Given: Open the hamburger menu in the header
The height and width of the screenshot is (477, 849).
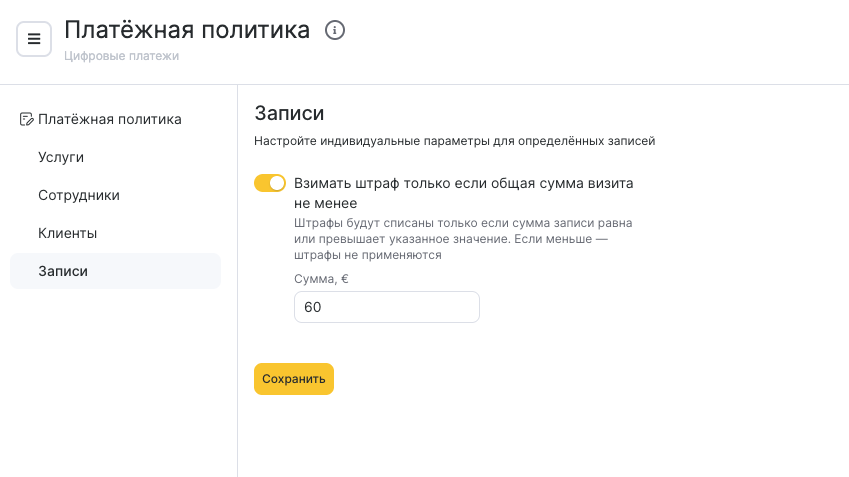Looking at the screenshot, I should (34, 39).
